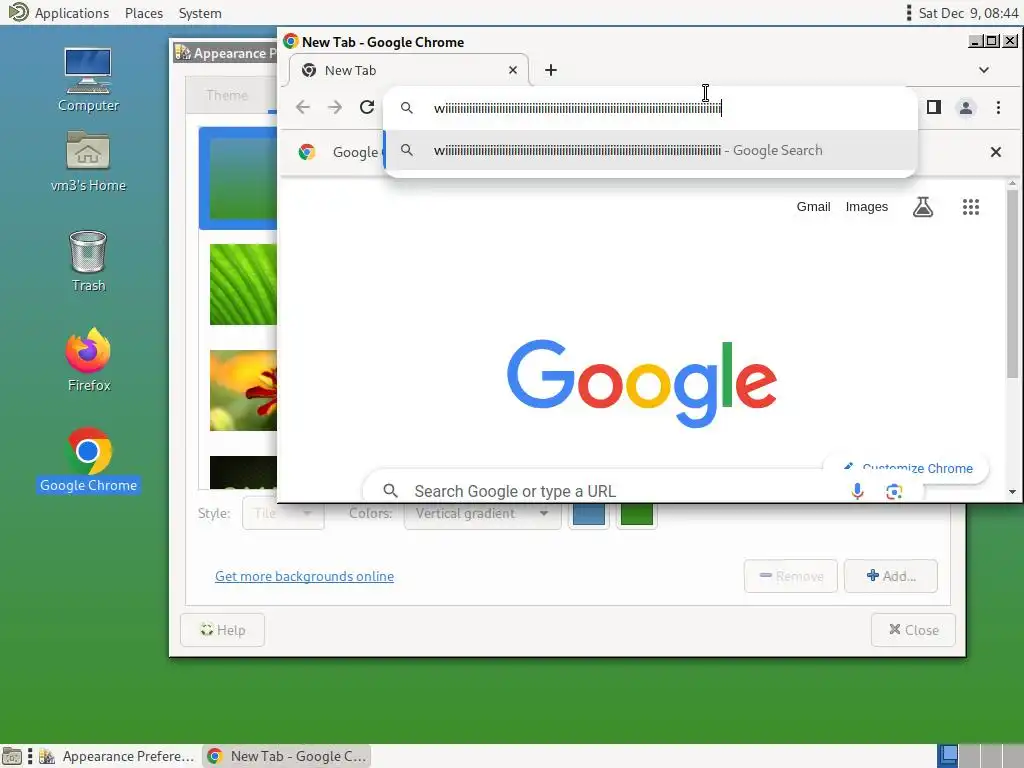
Task: Click the Appearance Preferences window title bar
Action: (x=224, y=53)
